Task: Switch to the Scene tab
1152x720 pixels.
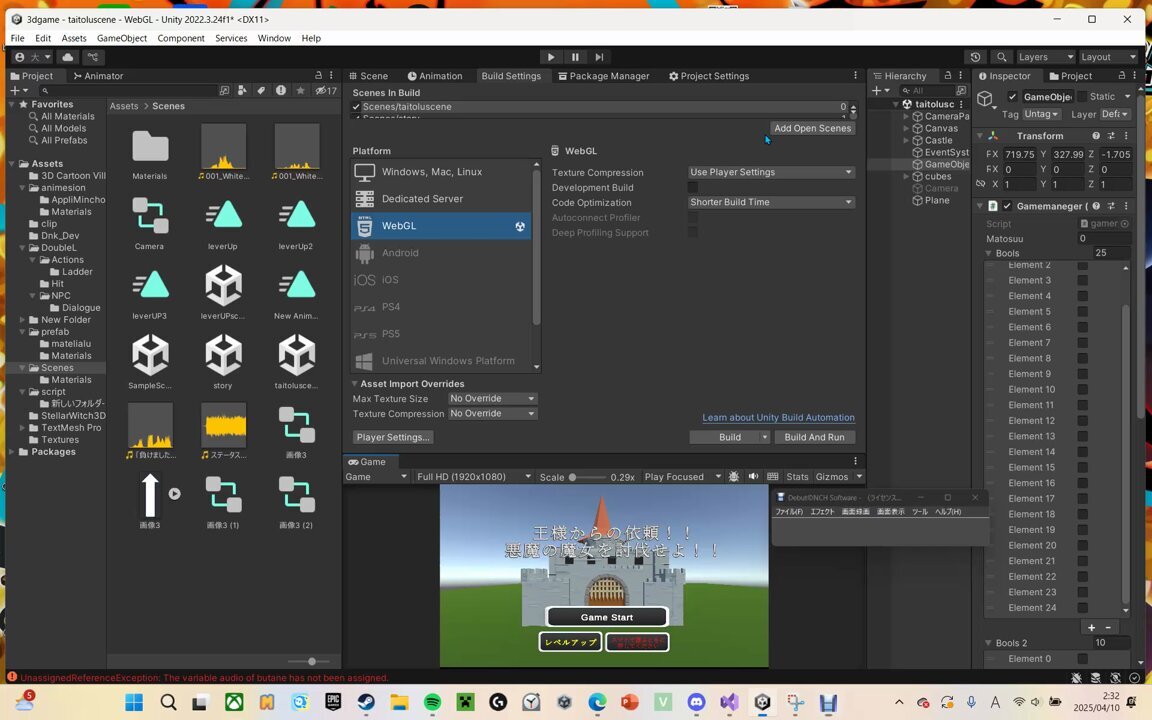Action: pyautogui.click(x=369, y=76)
